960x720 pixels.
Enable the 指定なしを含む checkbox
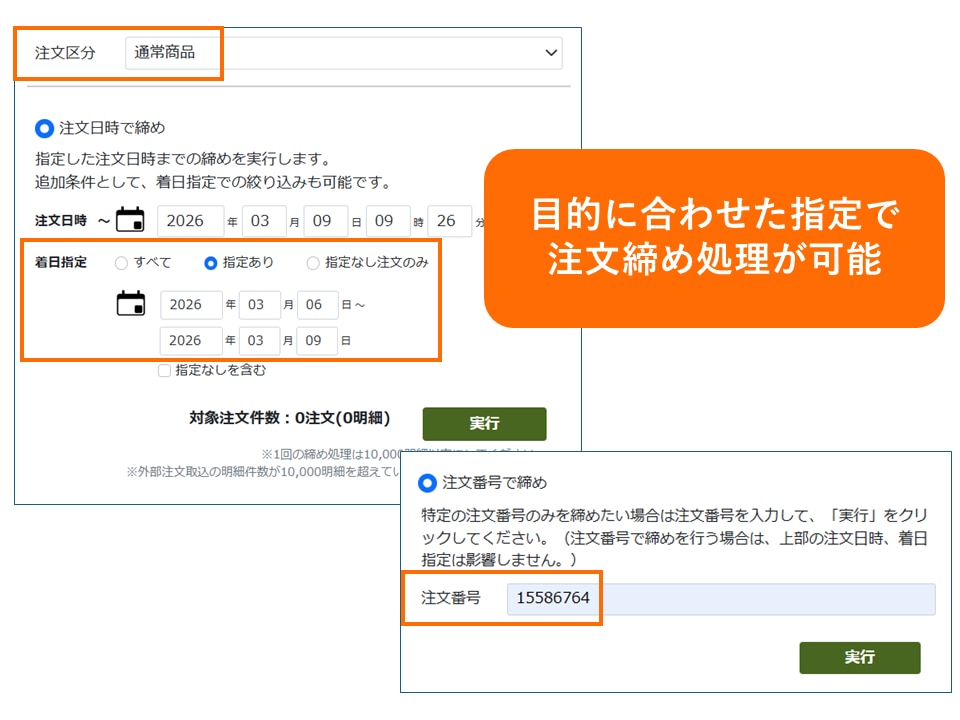[164, 370]
